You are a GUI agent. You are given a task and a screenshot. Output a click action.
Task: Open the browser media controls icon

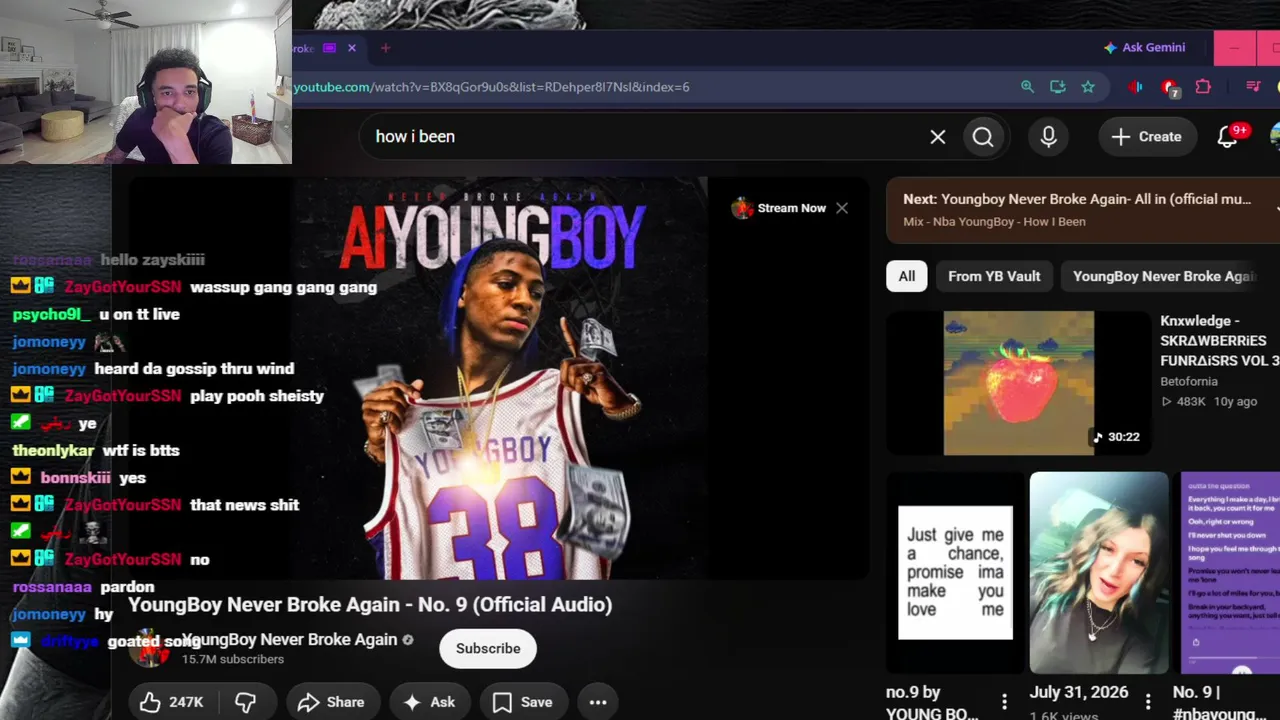point(1253,87)
